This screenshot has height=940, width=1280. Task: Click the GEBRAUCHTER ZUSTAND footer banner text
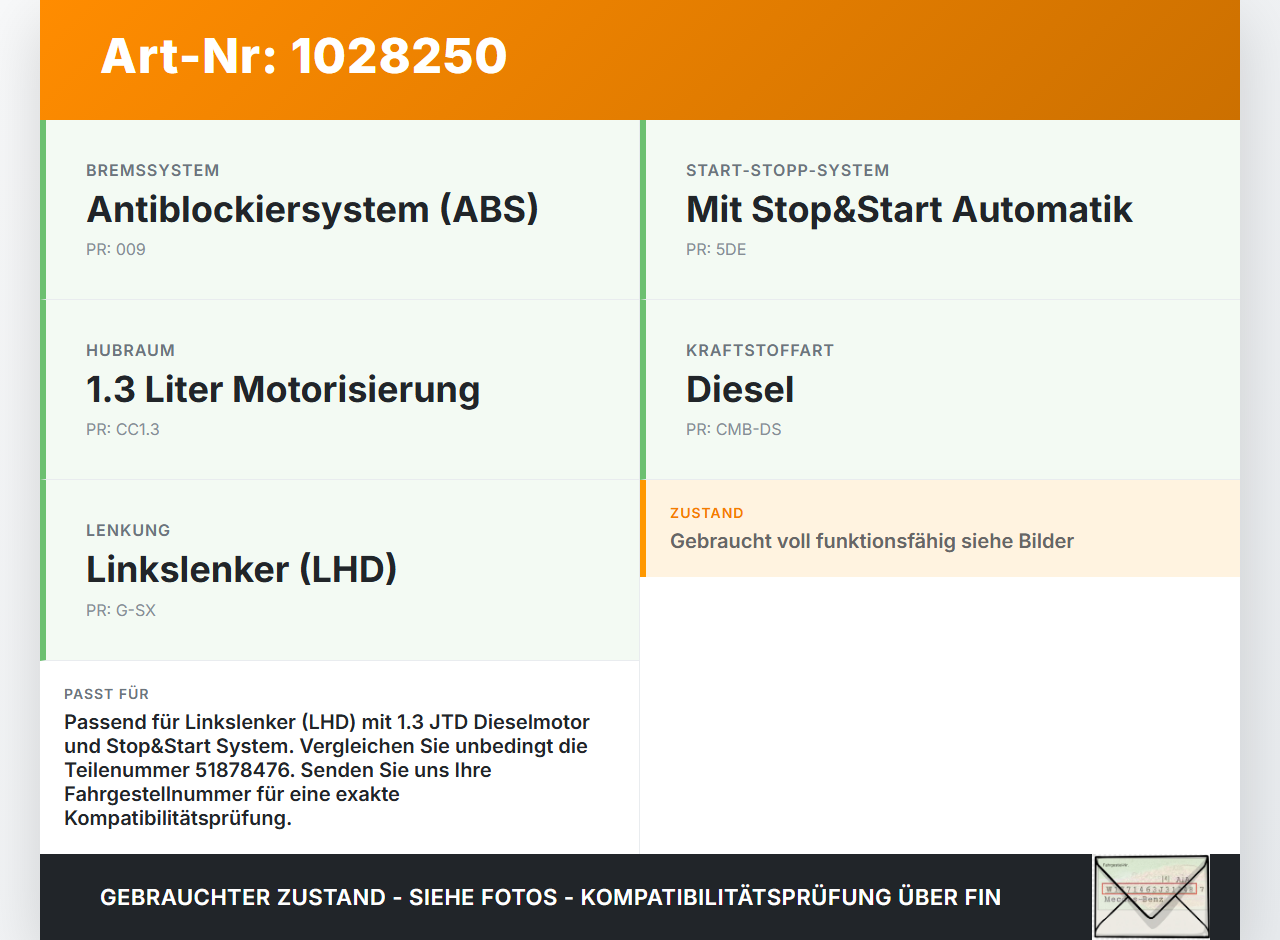point(550,897)
